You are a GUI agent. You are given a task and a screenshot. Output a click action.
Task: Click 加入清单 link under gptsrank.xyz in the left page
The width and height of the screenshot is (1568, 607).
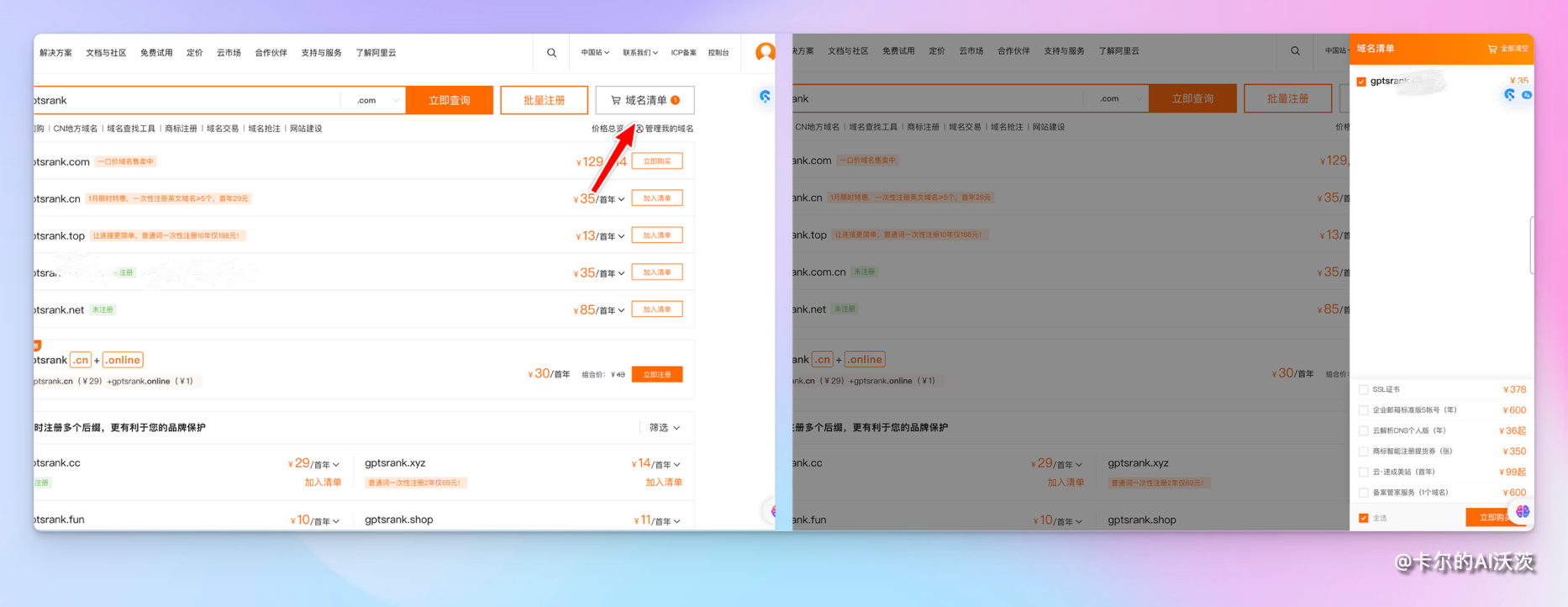664,483
